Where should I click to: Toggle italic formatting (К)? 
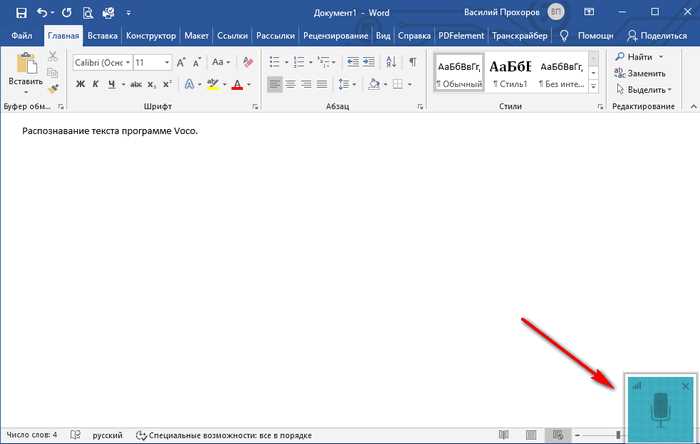(94, 84)
